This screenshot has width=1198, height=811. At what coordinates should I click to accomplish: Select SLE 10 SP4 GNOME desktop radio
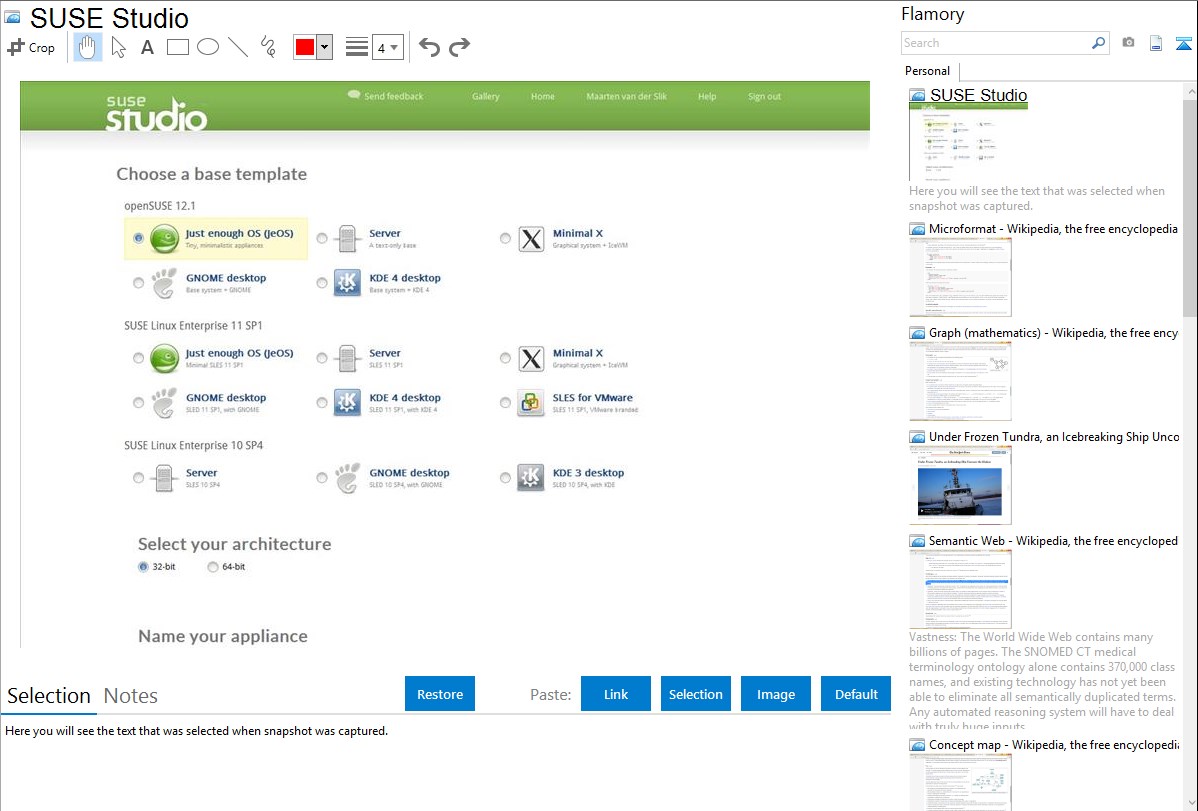[x=322, y=478]
